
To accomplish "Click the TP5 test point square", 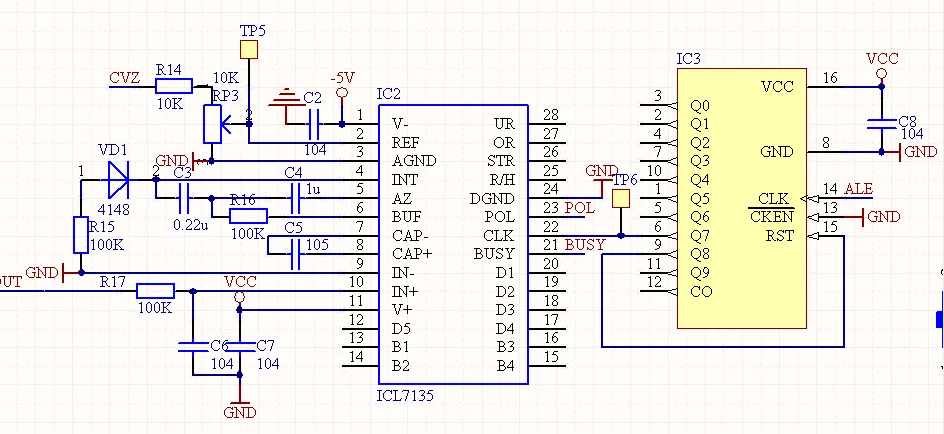I will [249, 49].
